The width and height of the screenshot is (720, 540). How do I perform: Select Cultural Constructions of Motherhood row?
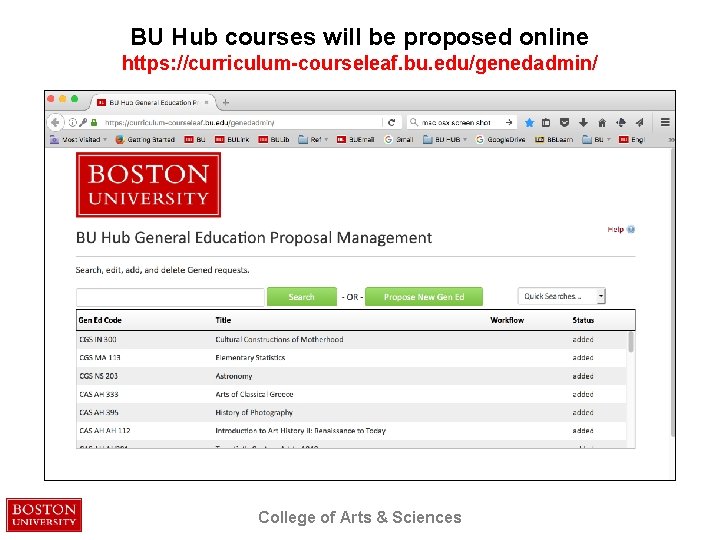coord(351,339)
